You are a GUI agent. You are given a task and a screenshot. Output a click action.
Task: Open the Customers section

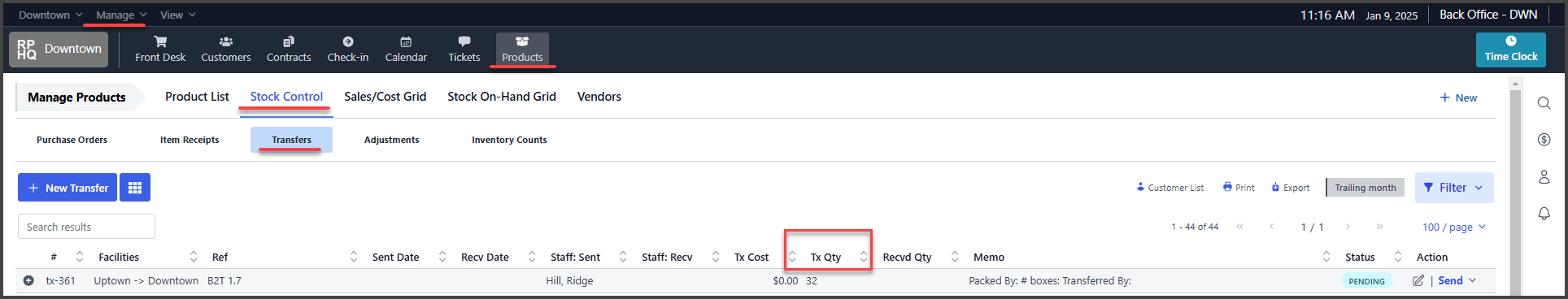(226, 50)
